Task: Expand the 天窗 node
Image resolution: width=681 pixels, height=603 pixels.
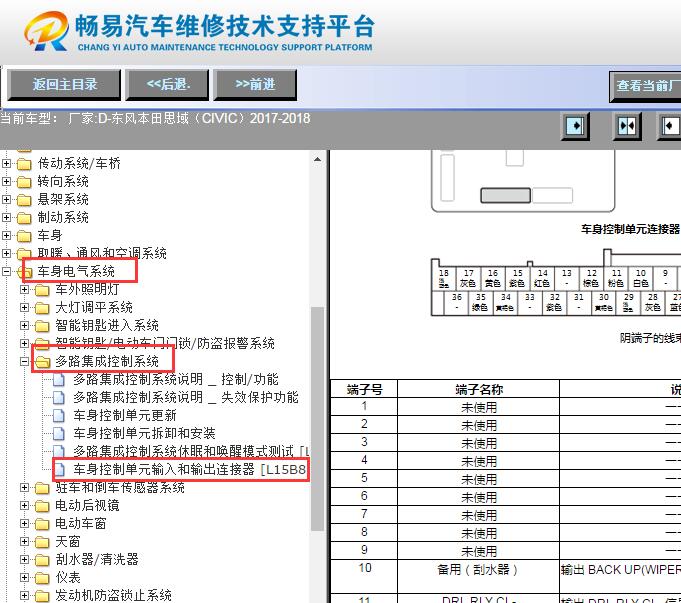Action: [x=24, y=542]
